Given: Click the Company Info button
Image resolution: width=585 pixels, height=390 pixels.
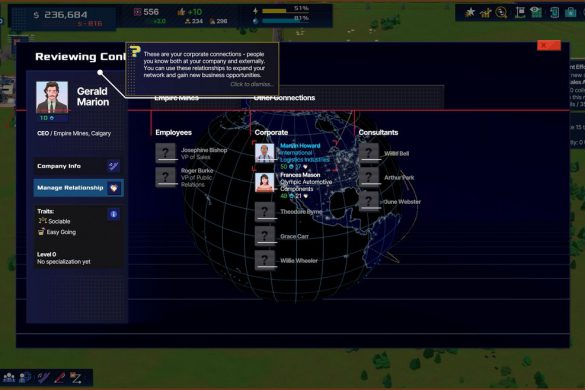Looking at the screenshot, I should pyautogui.click(x=78, y=166).
